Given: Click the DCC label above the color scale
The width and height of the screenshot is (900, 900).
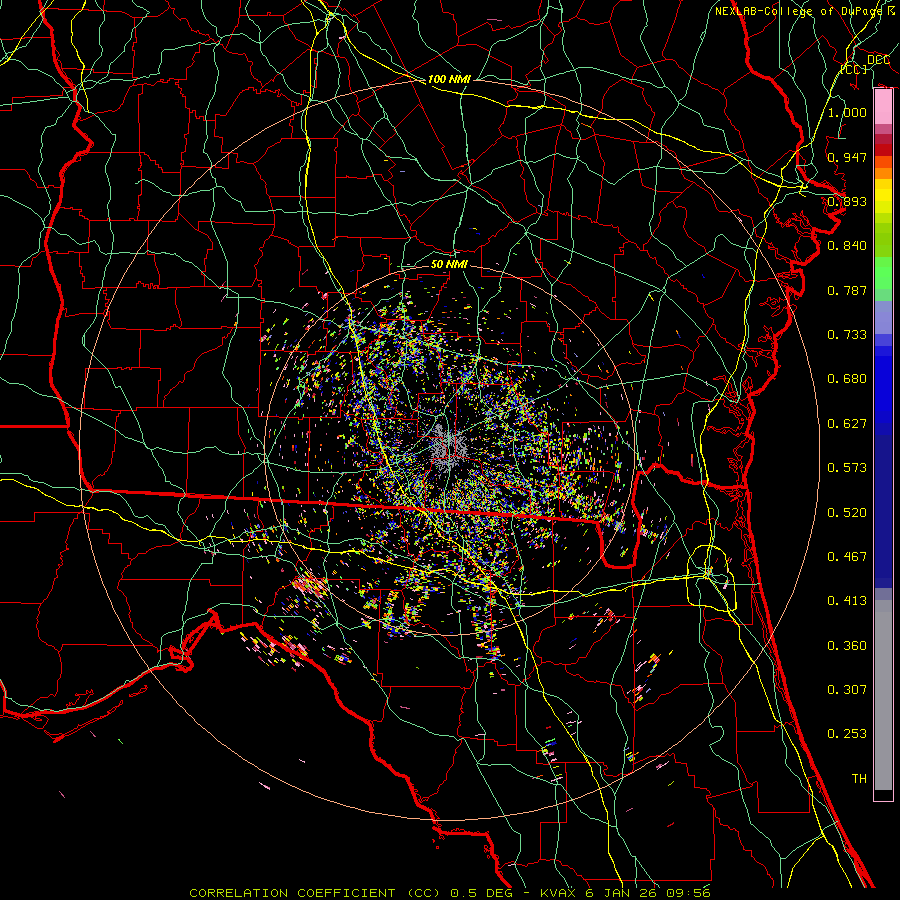Looking at the screenshot, I should (878, 60).
